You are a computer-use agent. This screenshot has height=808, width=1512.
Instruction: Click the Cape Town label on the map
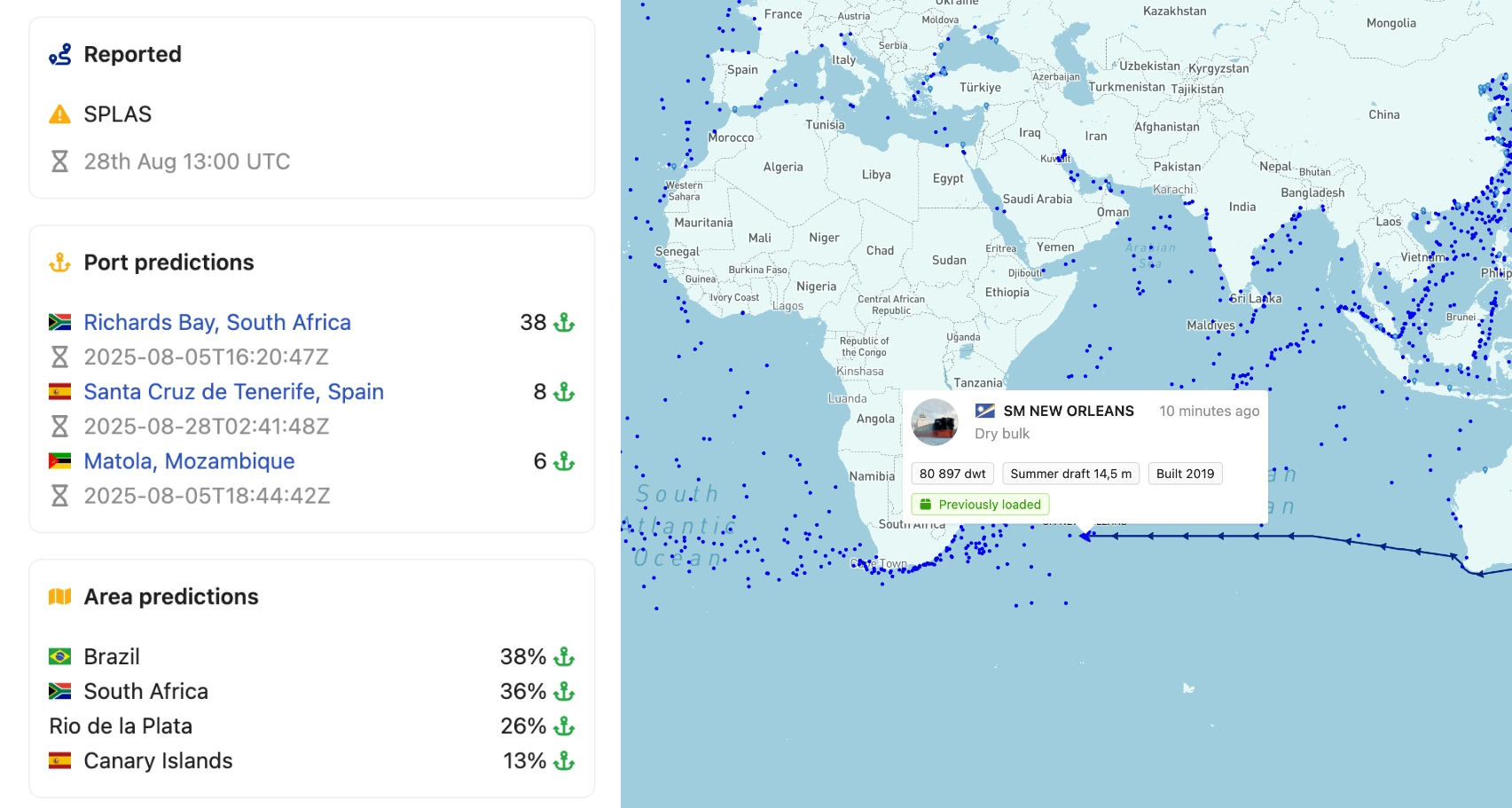click(x=879, y=563)
